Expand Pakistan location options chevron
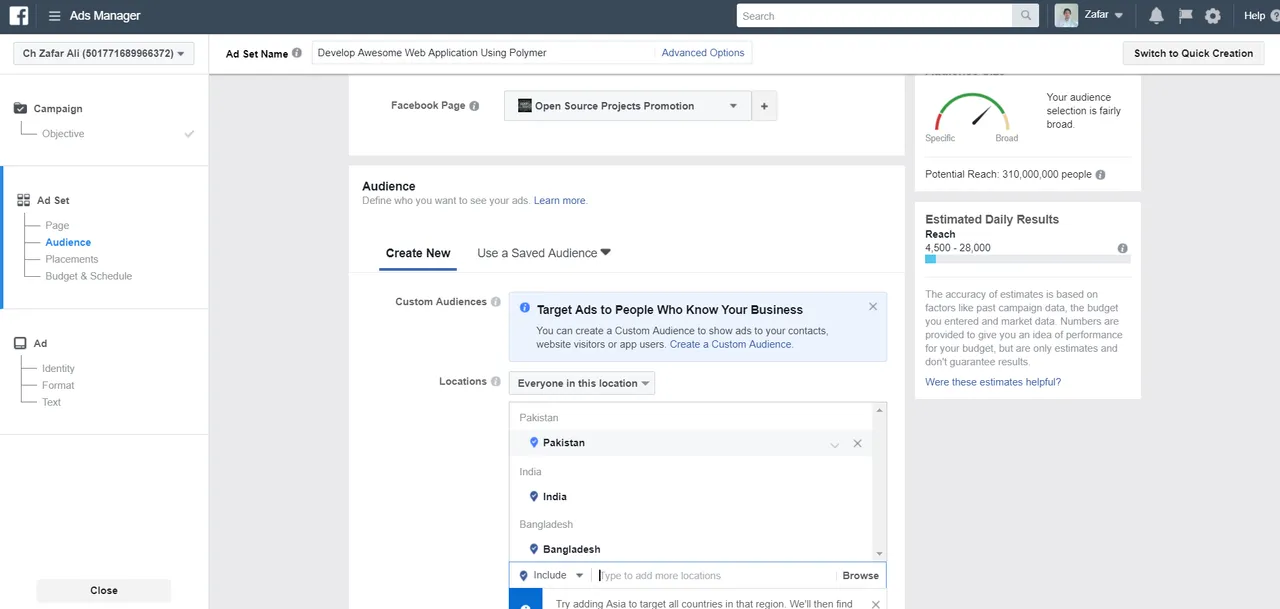This screenshot has height=609, width=1280. [x=834, y=444]
